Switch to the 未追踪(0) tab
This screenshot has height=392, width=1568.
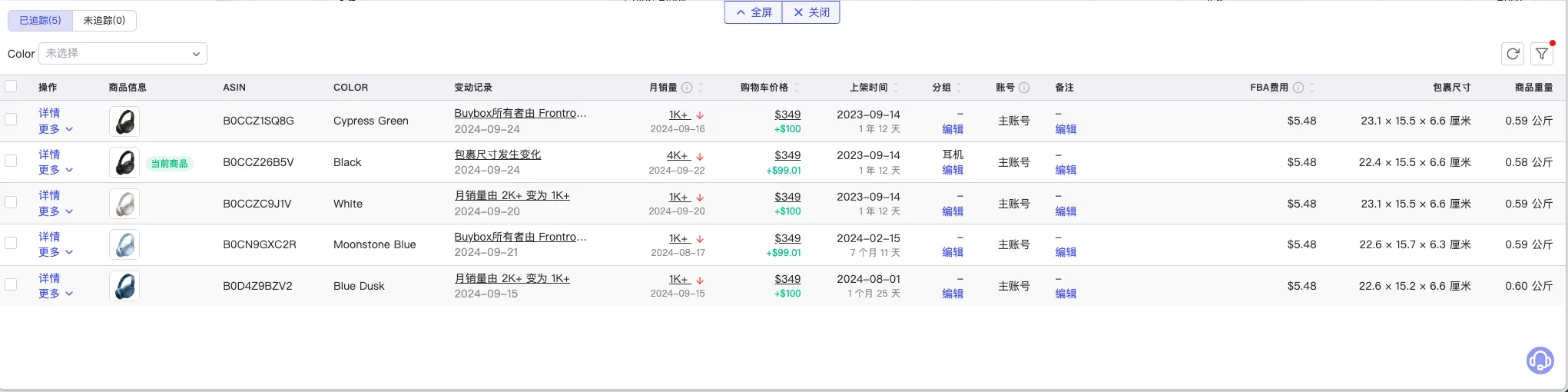(x=104, y=21)
